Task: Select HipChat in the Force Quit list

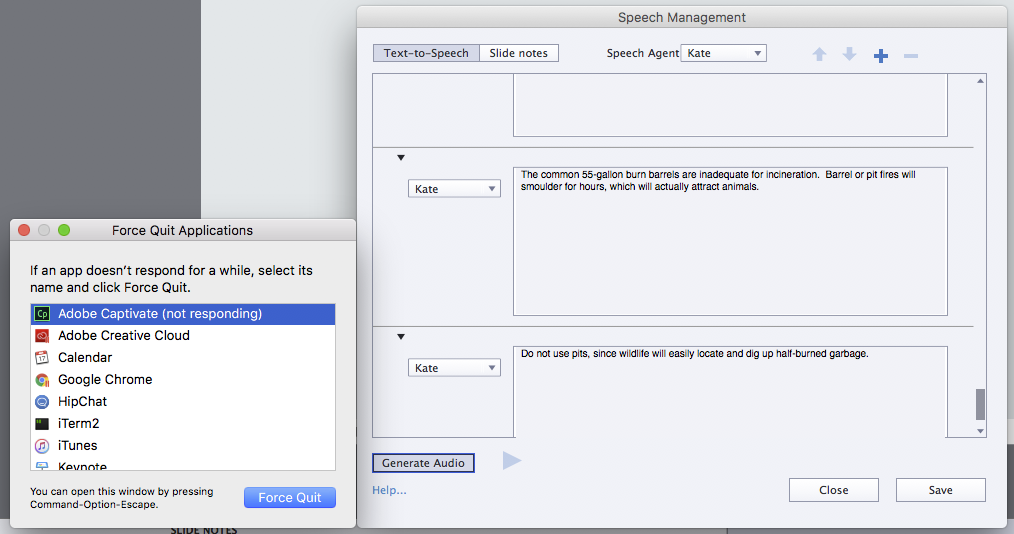Action: click(82, 402)
